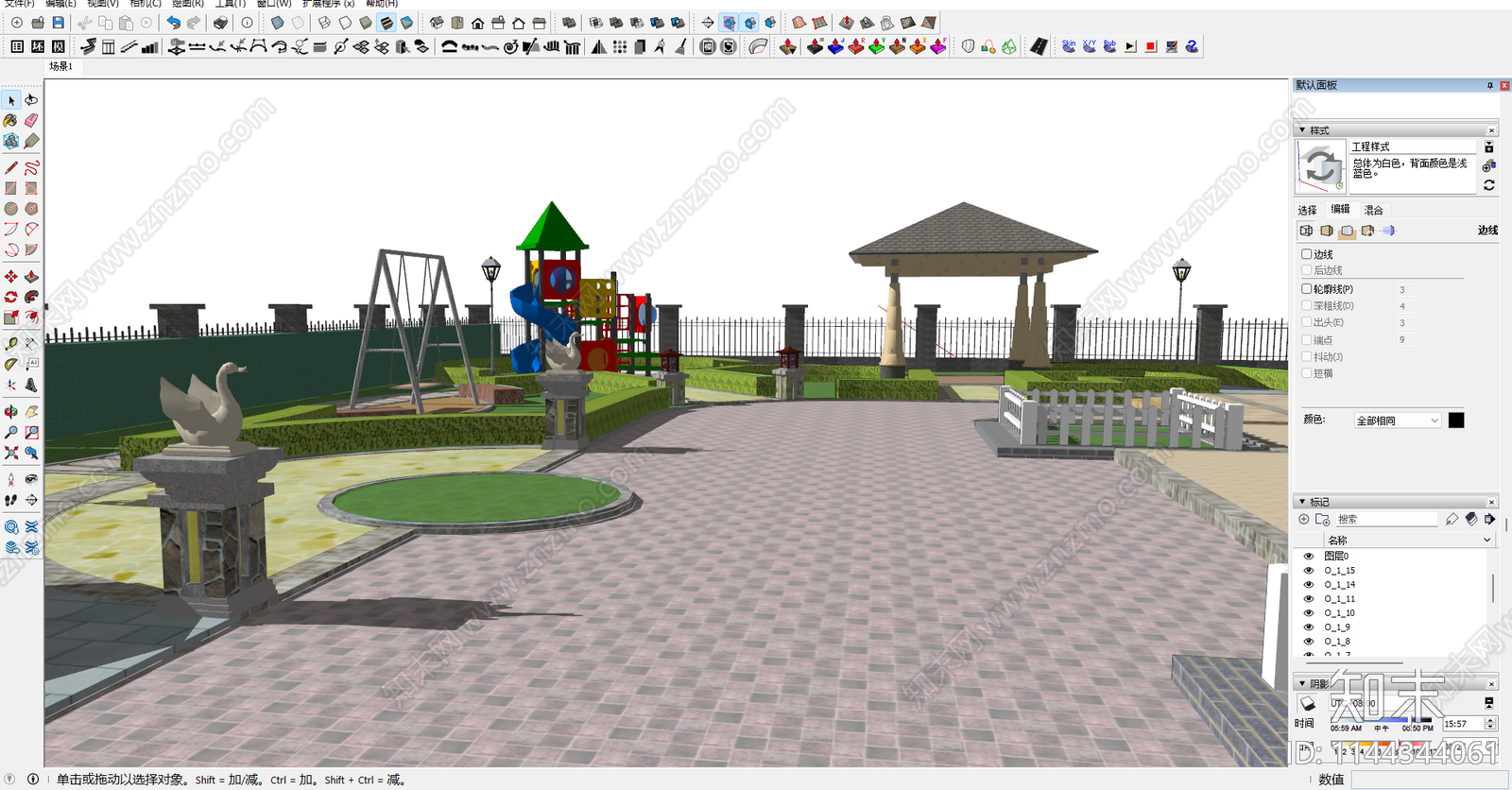Switch to the 混合 style tab
Image resolution: width=1512 pixels, height=790 pixels.
click(1373, 210)
